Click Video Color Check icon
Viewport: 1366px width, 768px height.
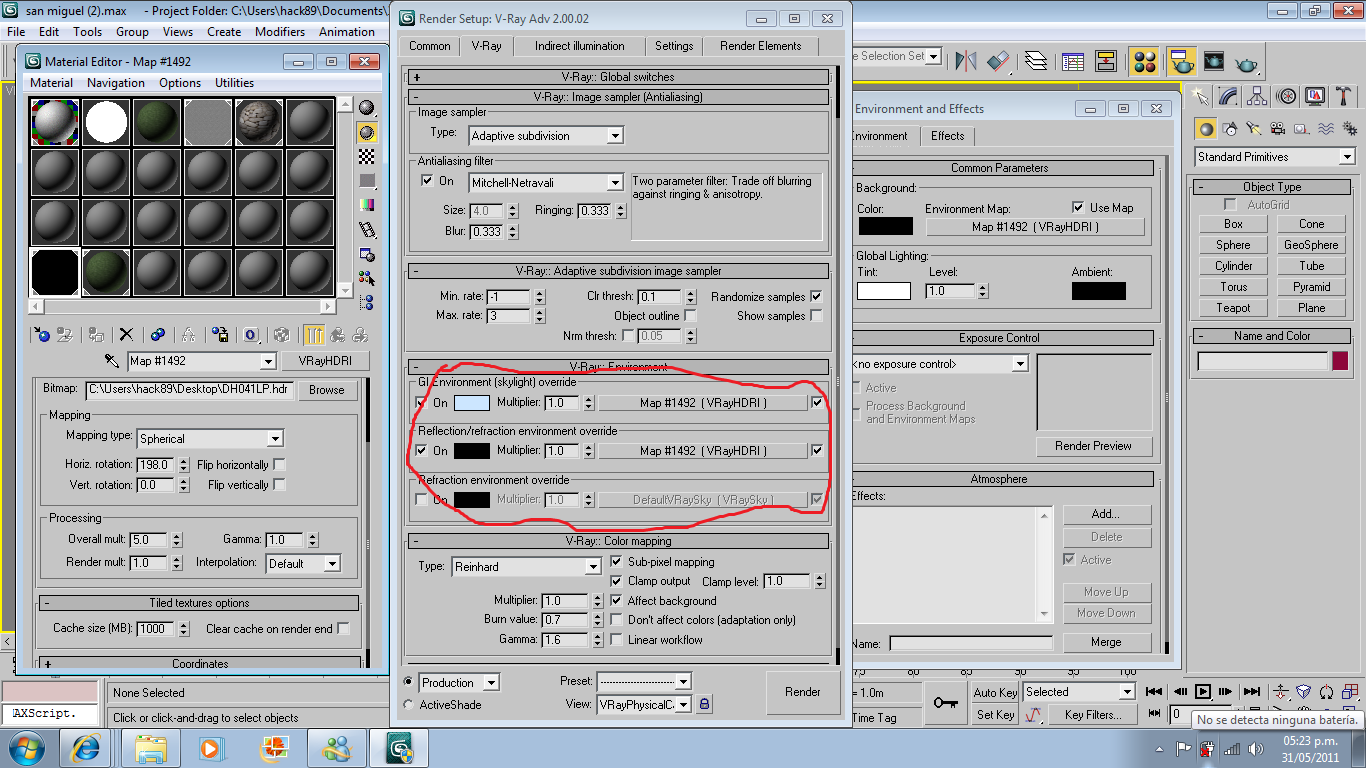coord(367,204)
